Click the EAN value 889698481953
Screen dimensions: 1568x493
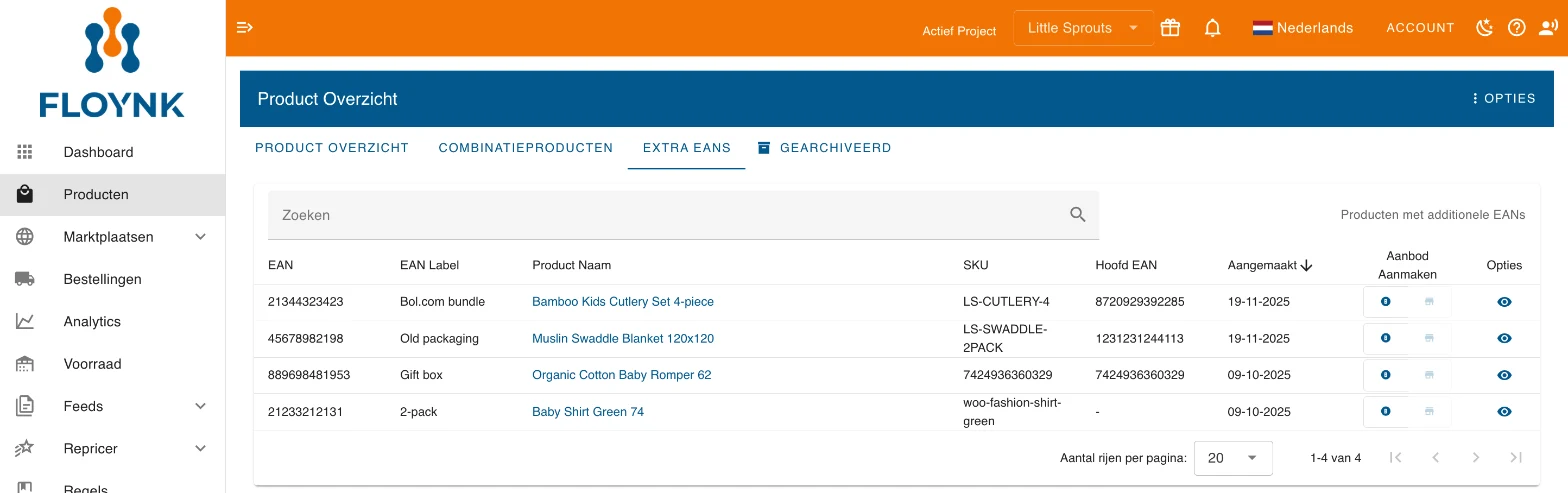point(309,375)
